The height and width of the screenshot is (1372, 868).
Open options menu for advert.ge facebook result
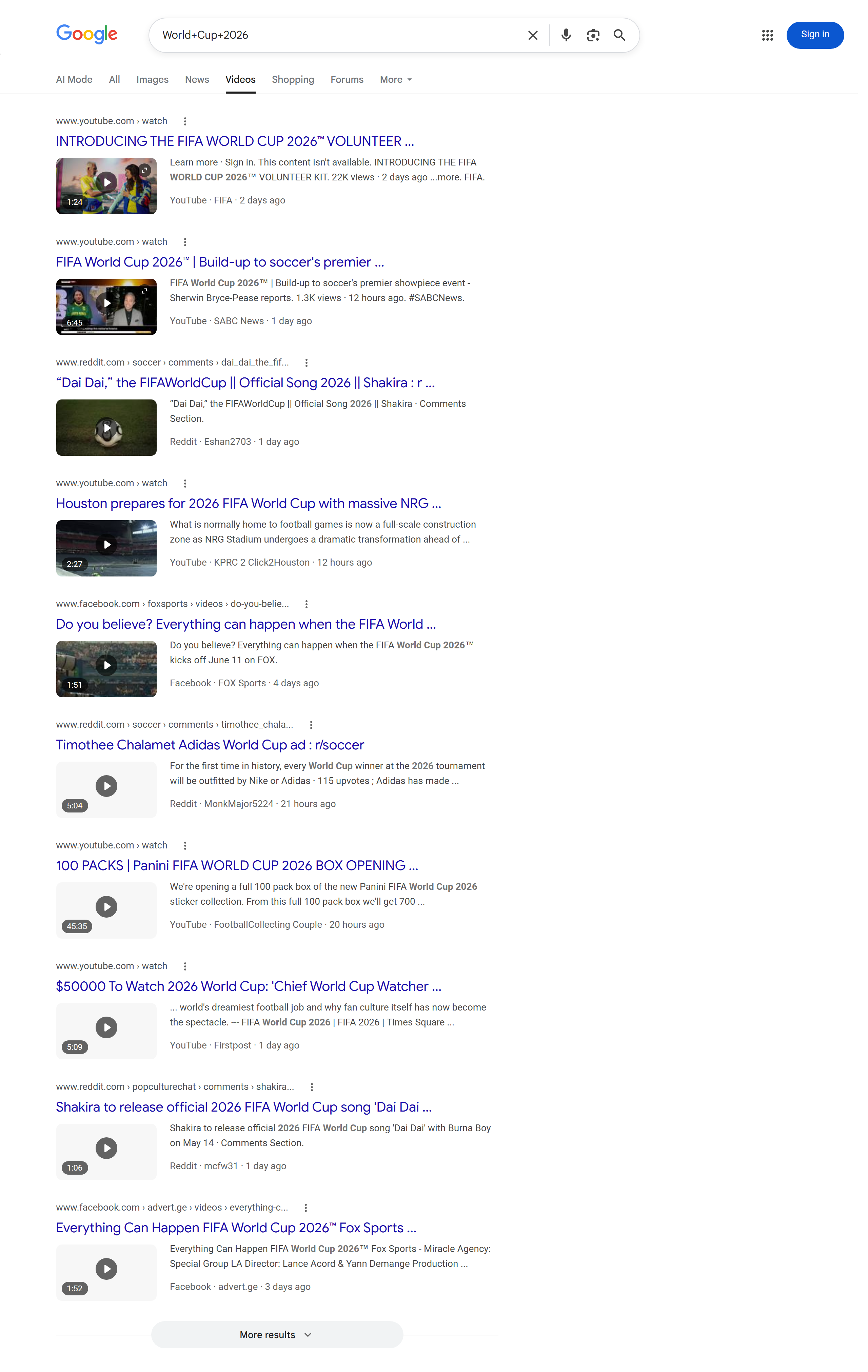pyautogui.click(x=306, y=1209)
